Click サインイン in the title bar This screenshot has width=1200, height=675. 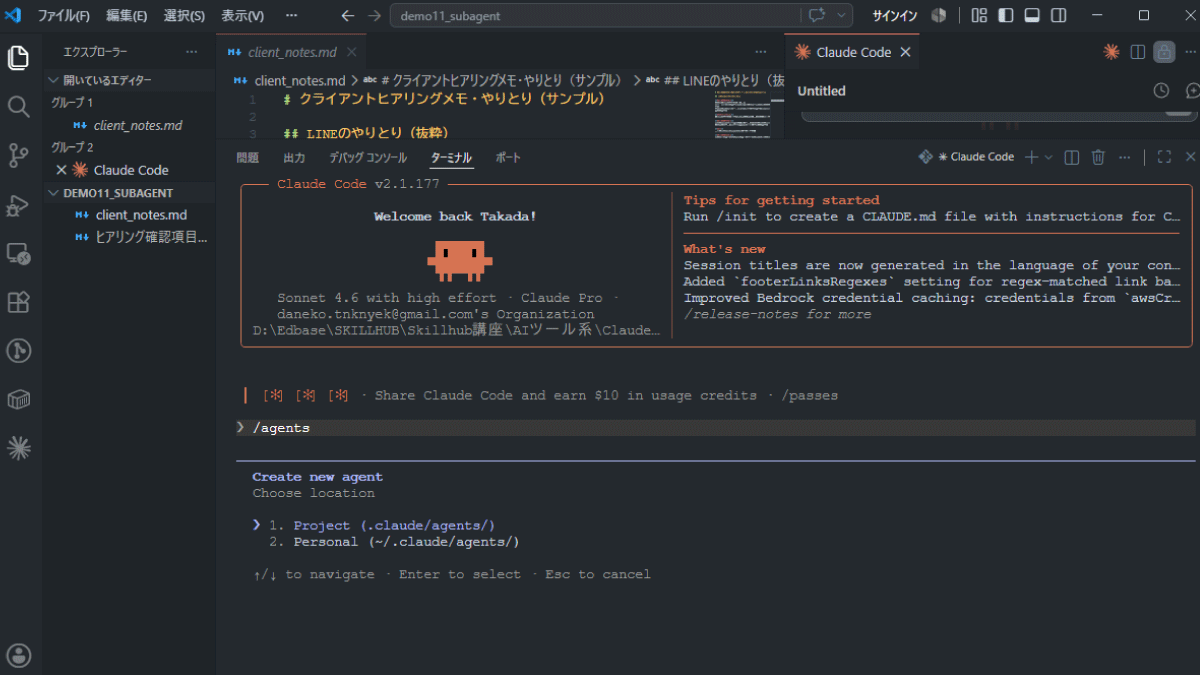[894, 16]
